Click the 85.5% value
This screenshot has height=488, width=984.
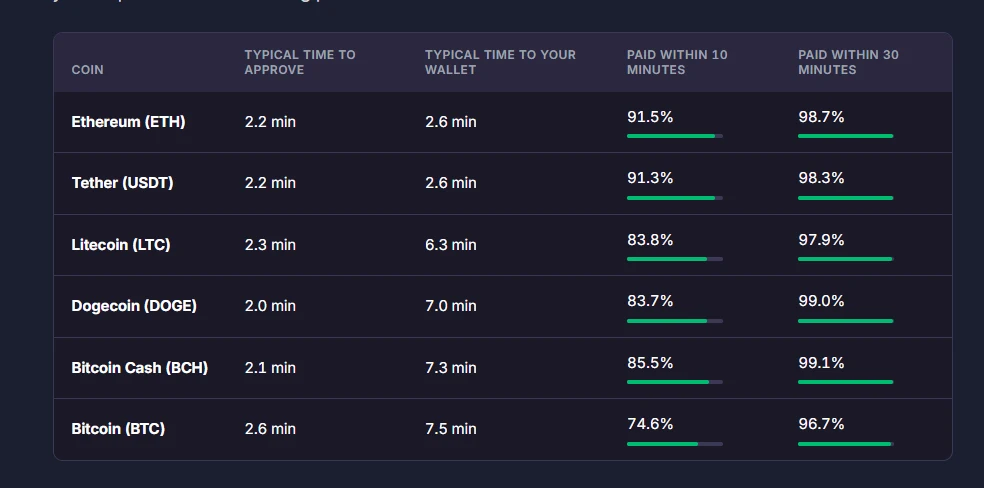tap(650, 363)
